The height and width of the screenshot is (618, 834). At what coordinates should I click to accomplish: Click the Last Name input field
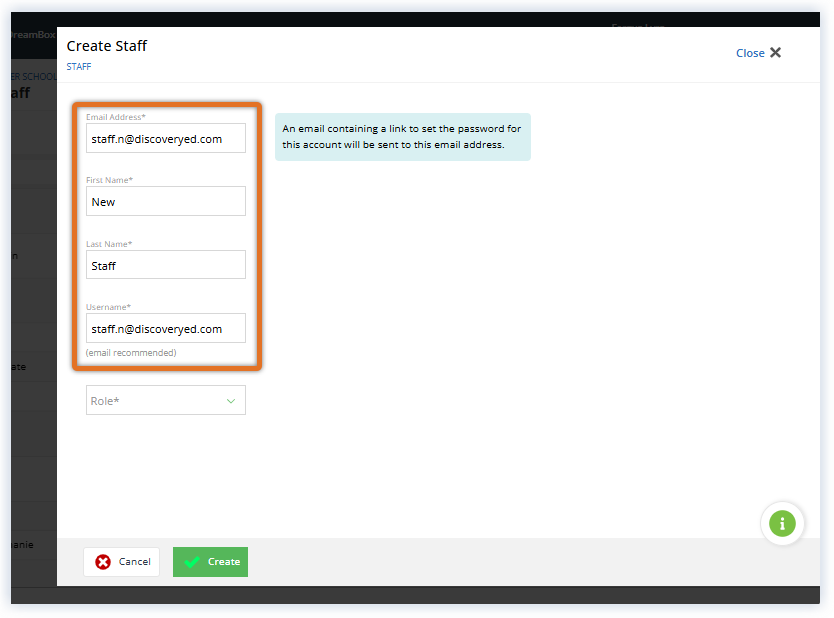[x=166, y=265]
